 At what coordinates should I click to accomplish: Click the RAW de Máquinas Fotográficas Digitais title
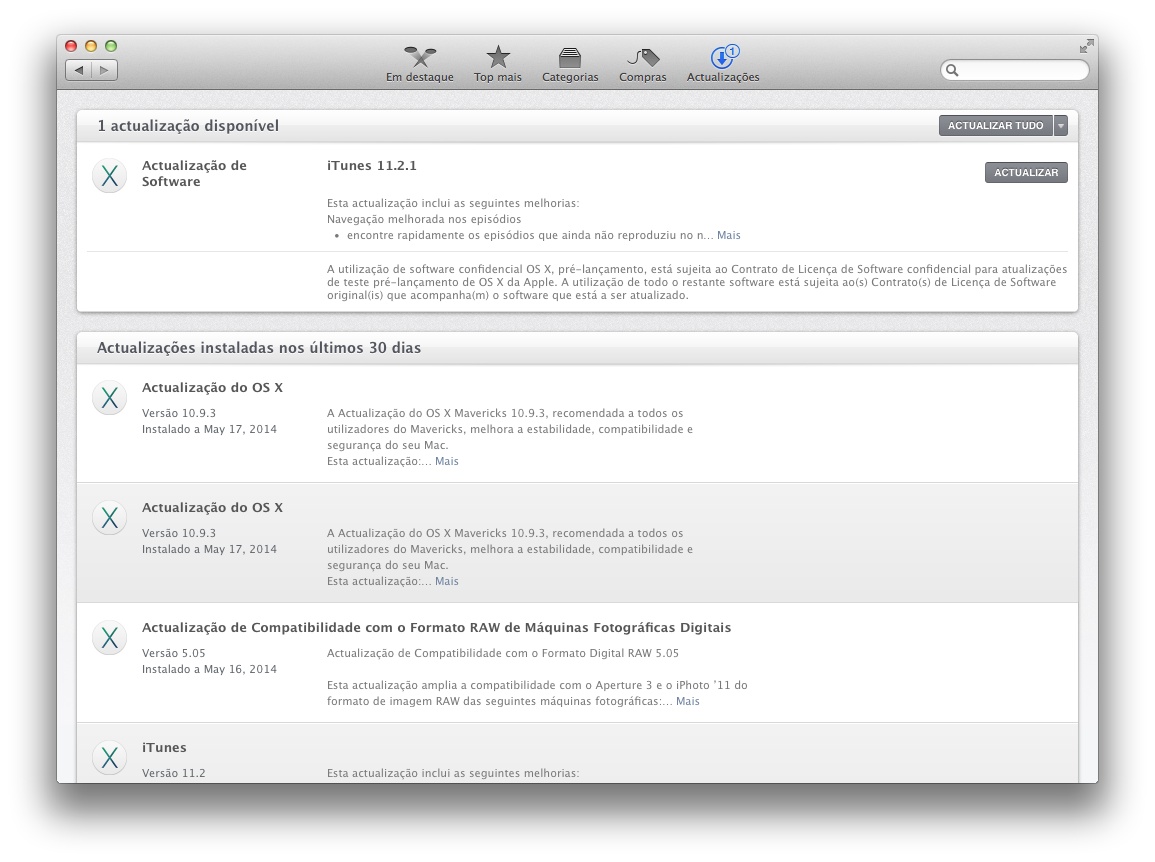[436, 628]
